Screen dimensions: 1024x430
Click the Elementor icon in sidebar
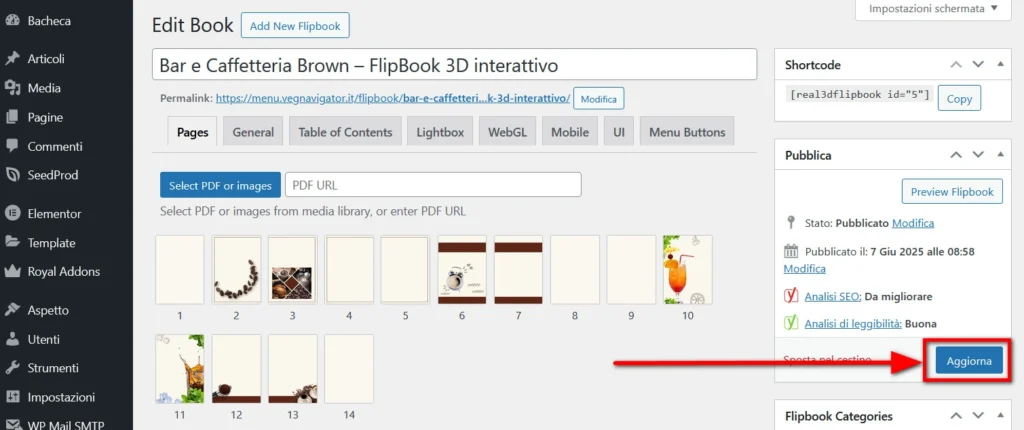12,213
